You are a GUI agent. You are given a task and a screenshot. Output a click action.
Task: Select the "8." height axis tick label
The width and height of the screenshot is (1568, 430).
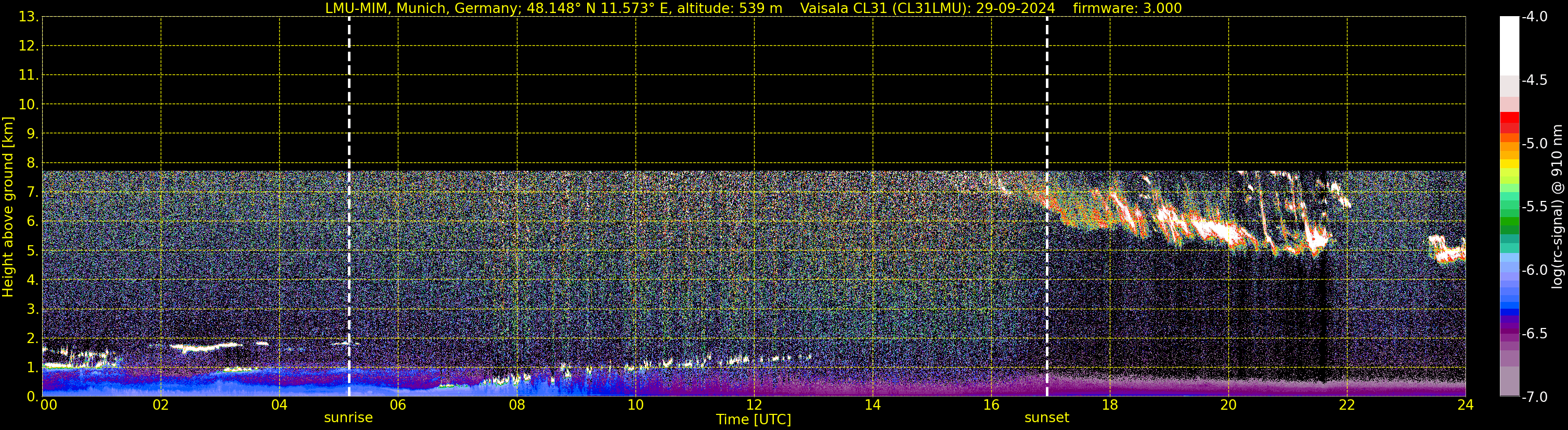[32, 163]
